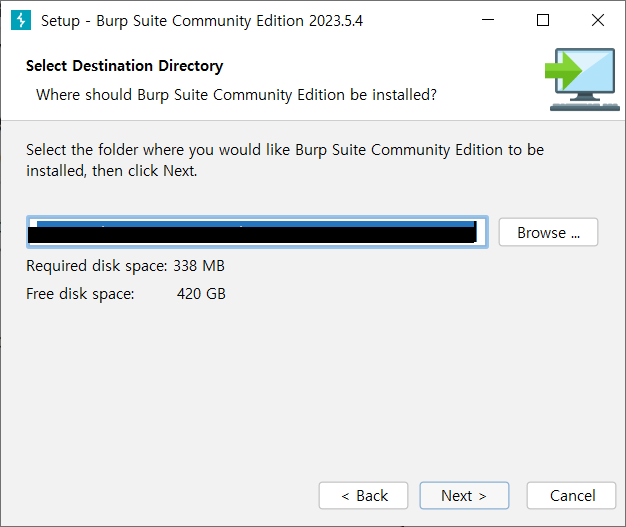626x527 pixels.
Task: Click the '420 GB' free space value
Action: pos(201,294)
